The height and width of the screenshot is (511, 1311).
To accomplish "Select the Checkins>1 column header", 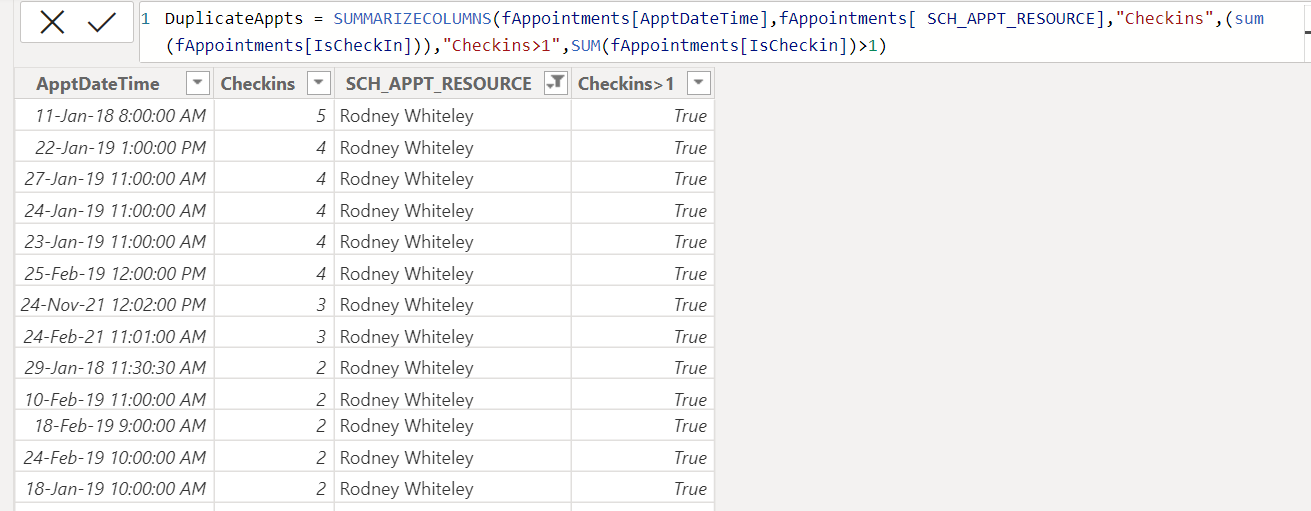I will (626, 84).
